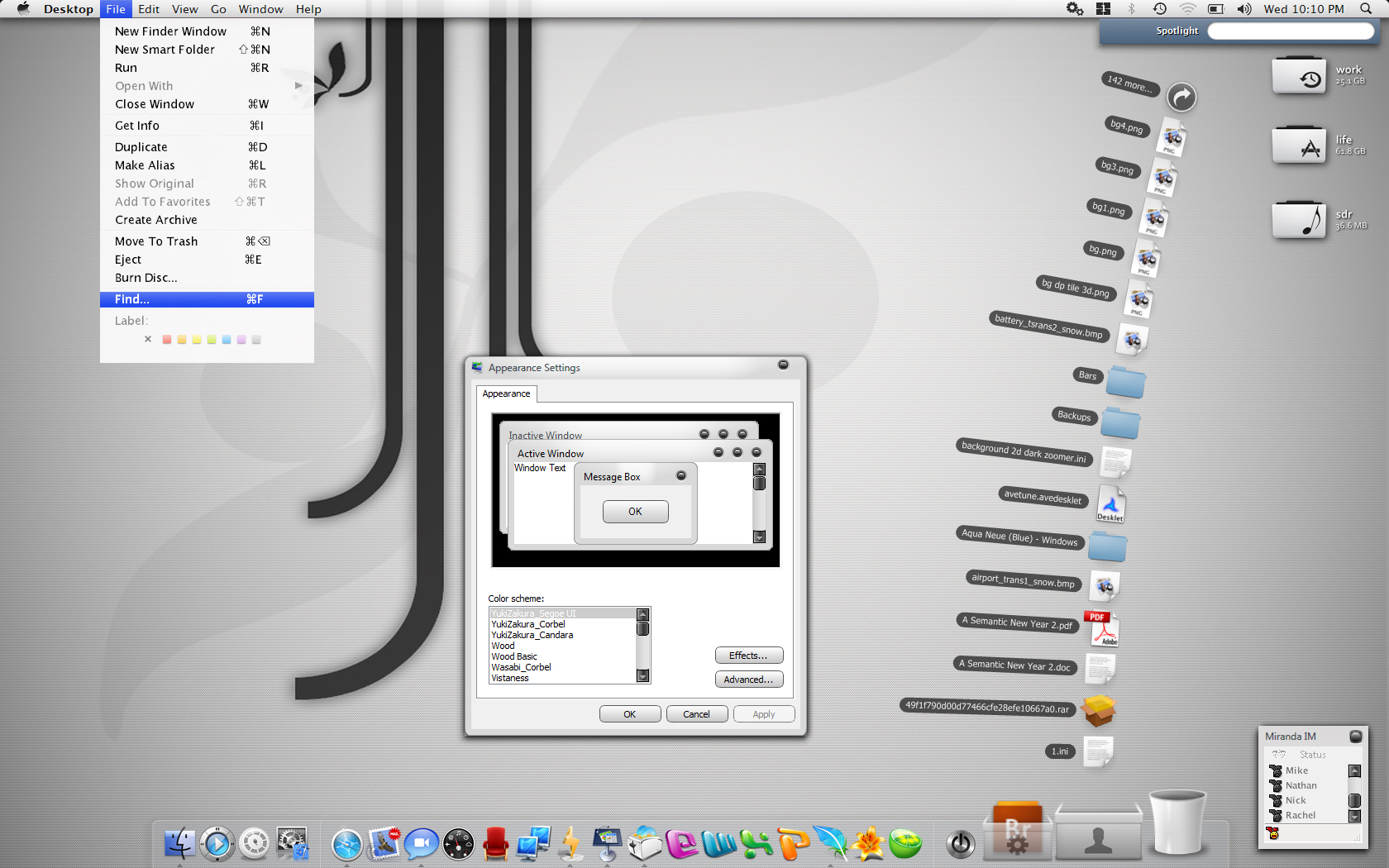Open Mail stamp icon in dock

tap(384, 842)
